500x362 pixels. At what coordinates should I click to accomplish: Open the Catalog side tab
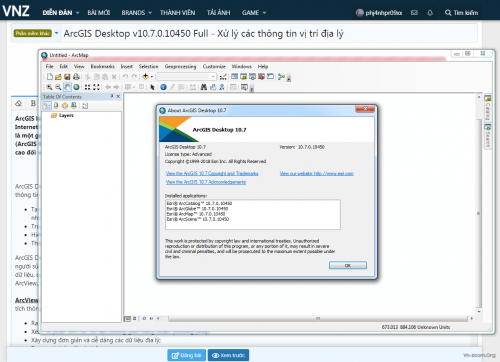488,109
